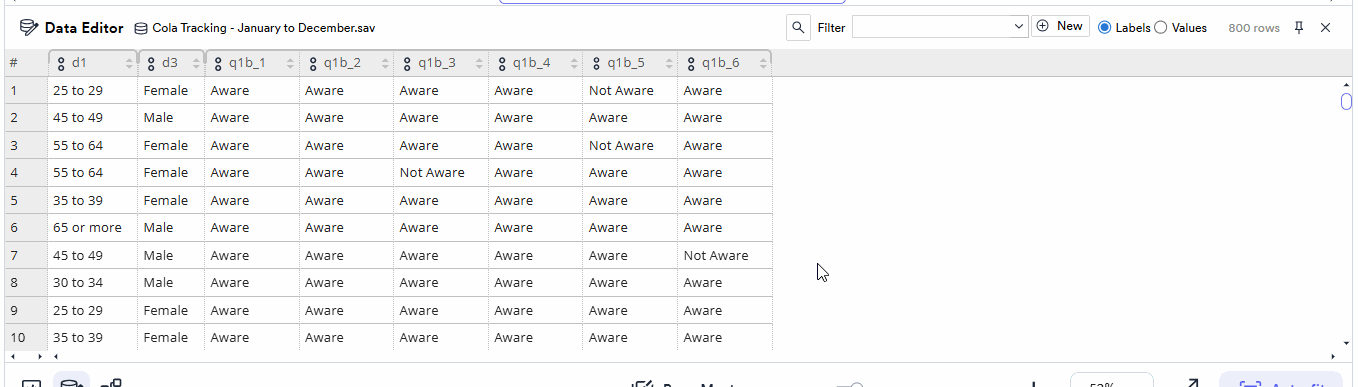
Task: Click the variable type icon on q1b_1 header
Action: pyautogui.click(x=219, y=64)
